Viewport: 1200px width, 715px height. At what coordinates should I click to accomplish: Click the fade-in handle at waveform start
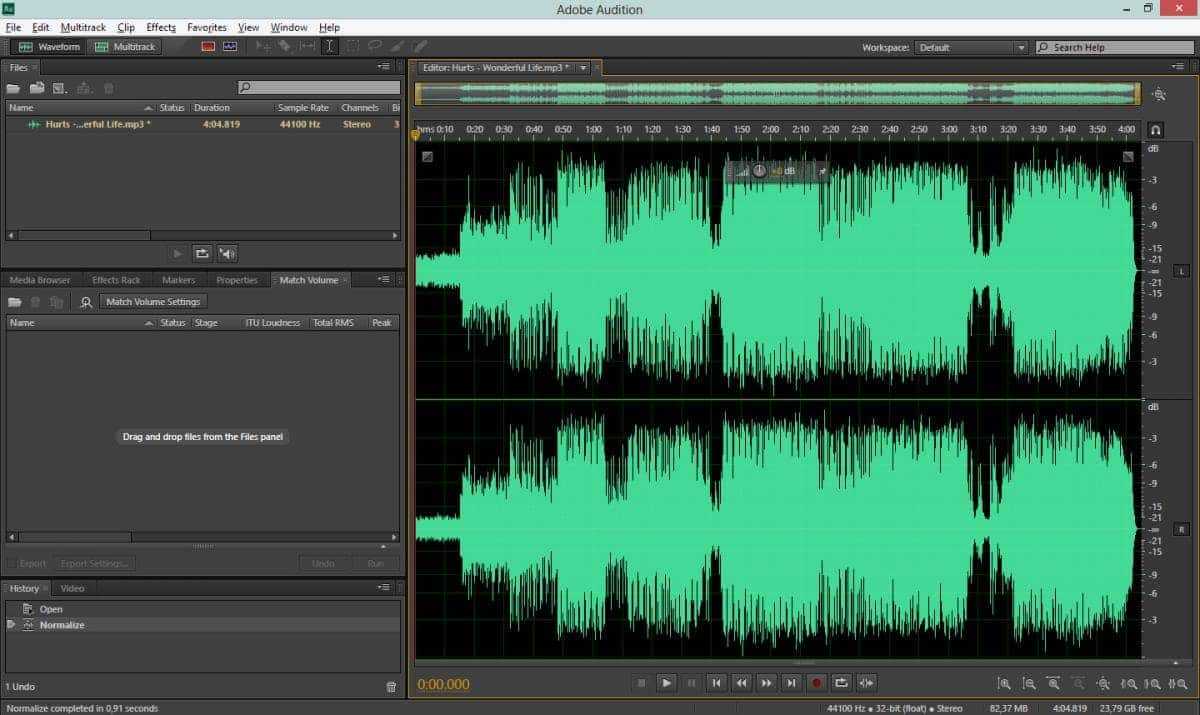[x=427, y=156]
